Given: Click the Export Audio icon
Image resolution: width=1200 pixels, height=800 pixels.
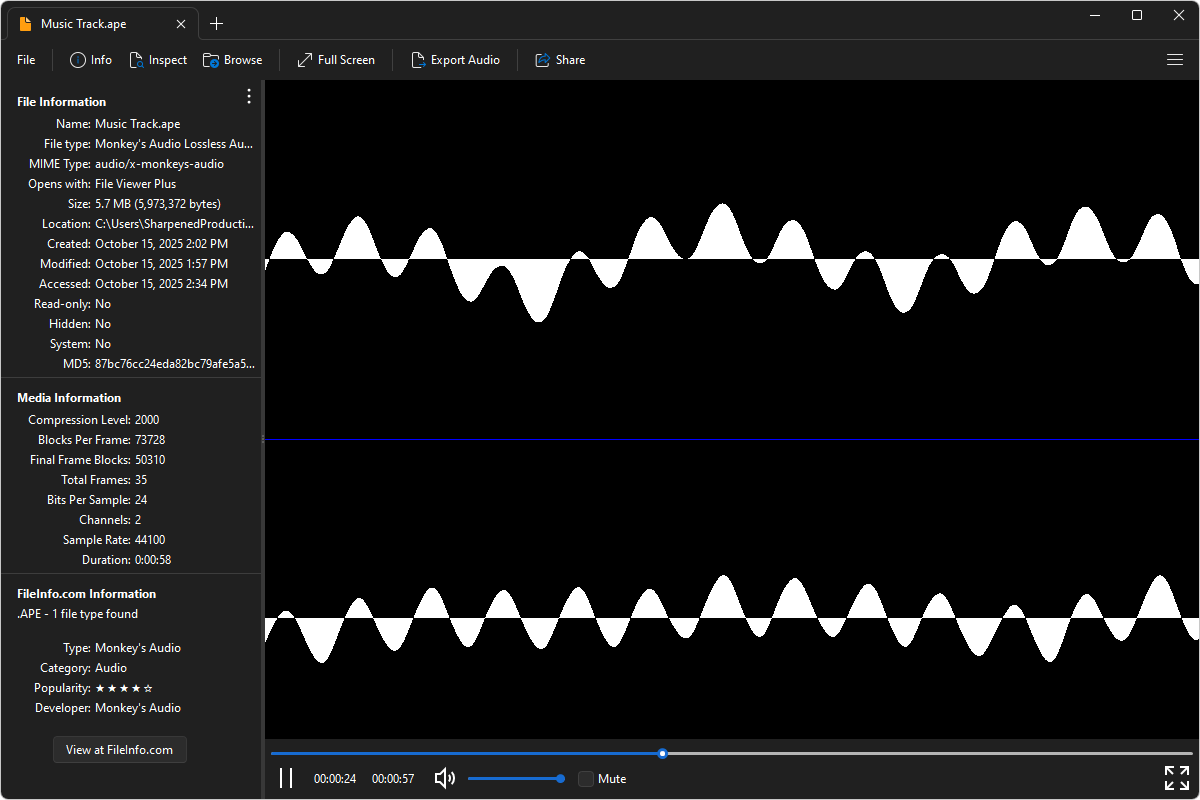Looking at the screenshot, I should pyautogui.click(x=418, y=60).
